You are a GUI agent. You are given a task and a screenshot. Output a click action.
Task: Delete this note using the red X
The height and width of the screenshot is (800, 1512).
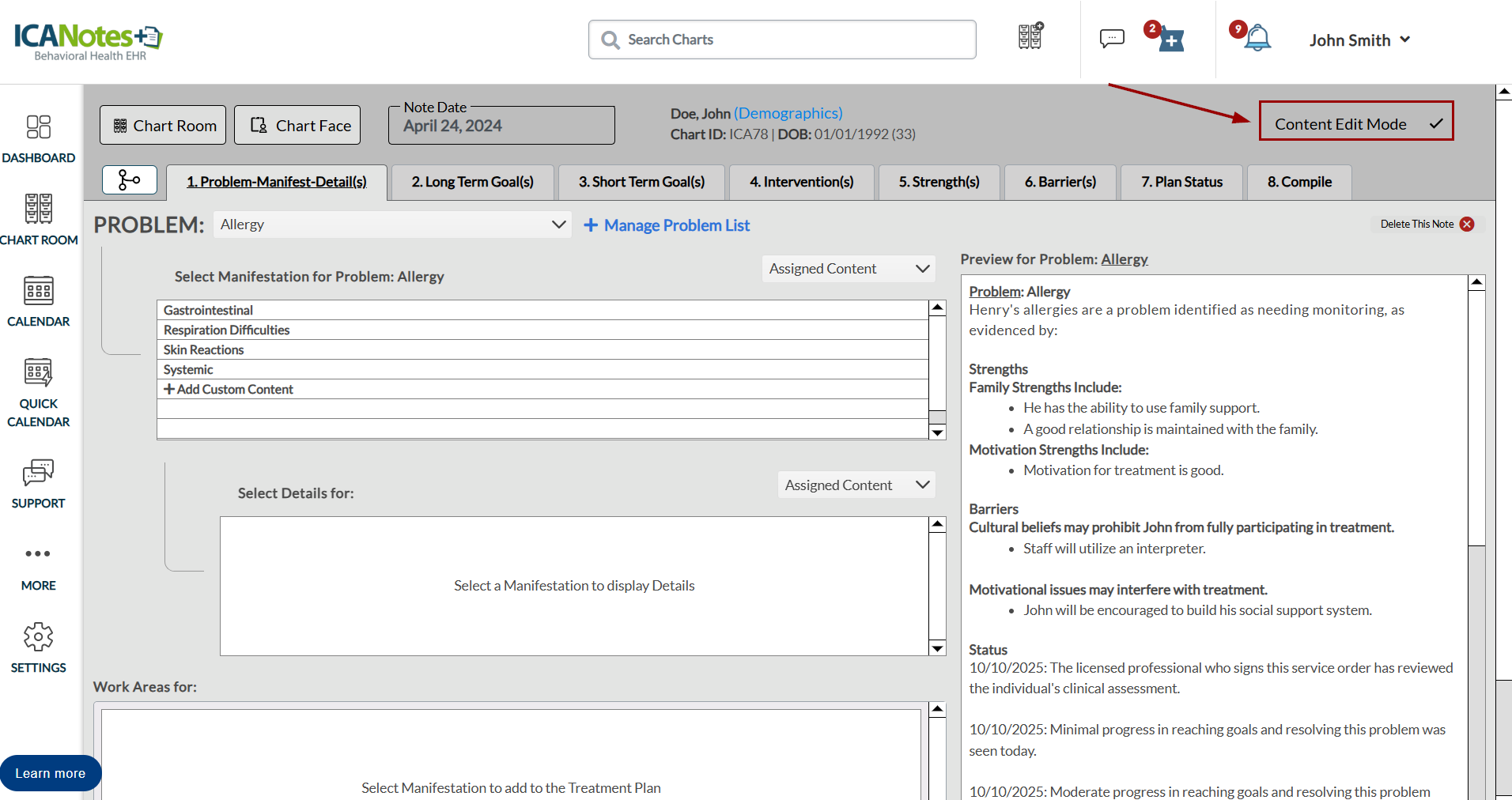click(1466, 225)
